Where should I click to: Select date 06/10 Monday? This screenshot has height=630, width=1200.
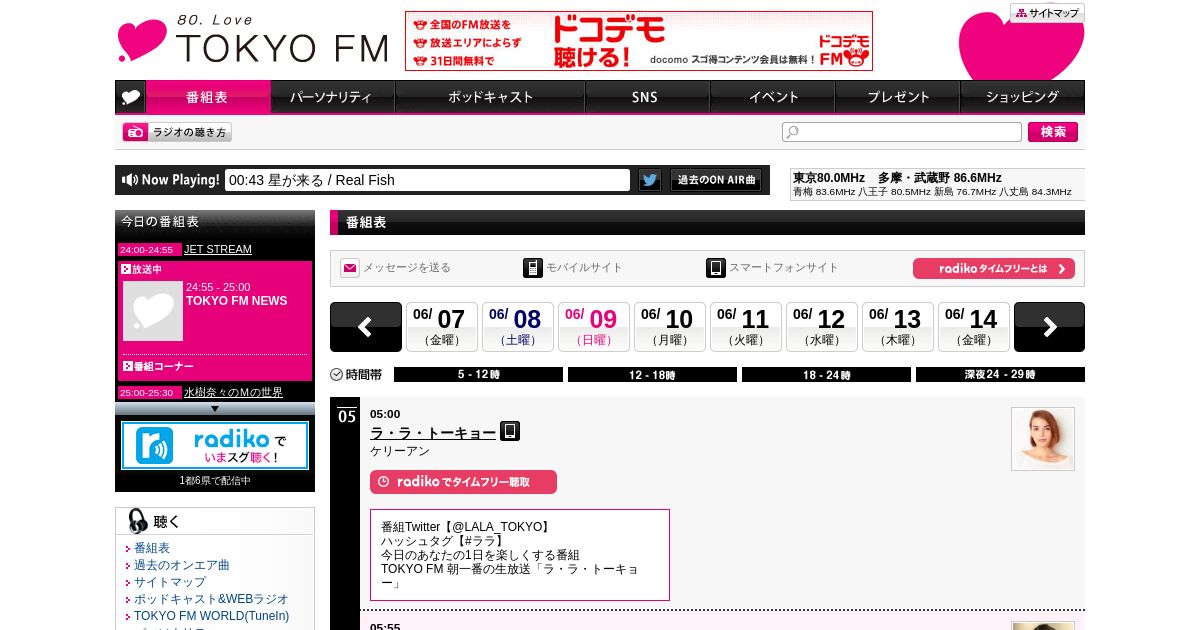pos(670,327)
